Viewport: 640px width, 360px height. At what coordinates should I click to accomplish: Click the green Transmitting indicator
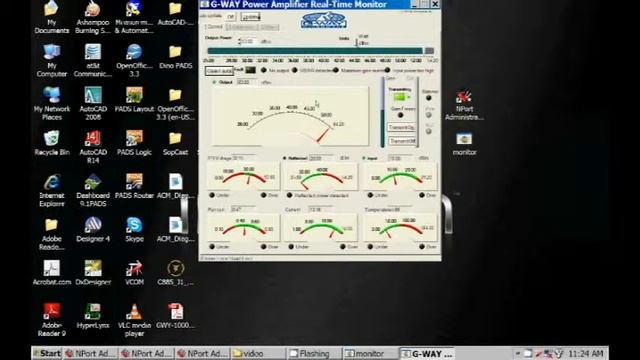400,97
